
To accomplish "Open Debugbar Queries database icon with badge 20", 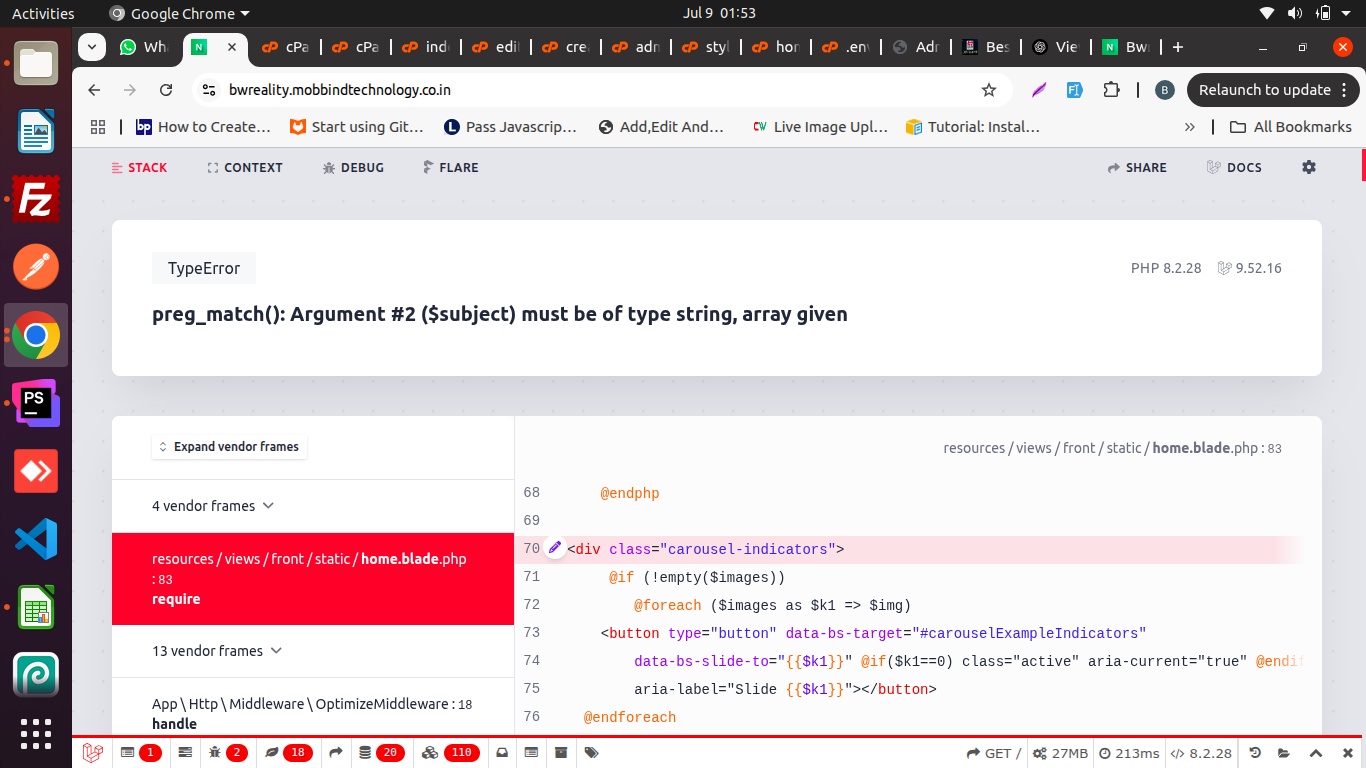I will coord(380,753).
